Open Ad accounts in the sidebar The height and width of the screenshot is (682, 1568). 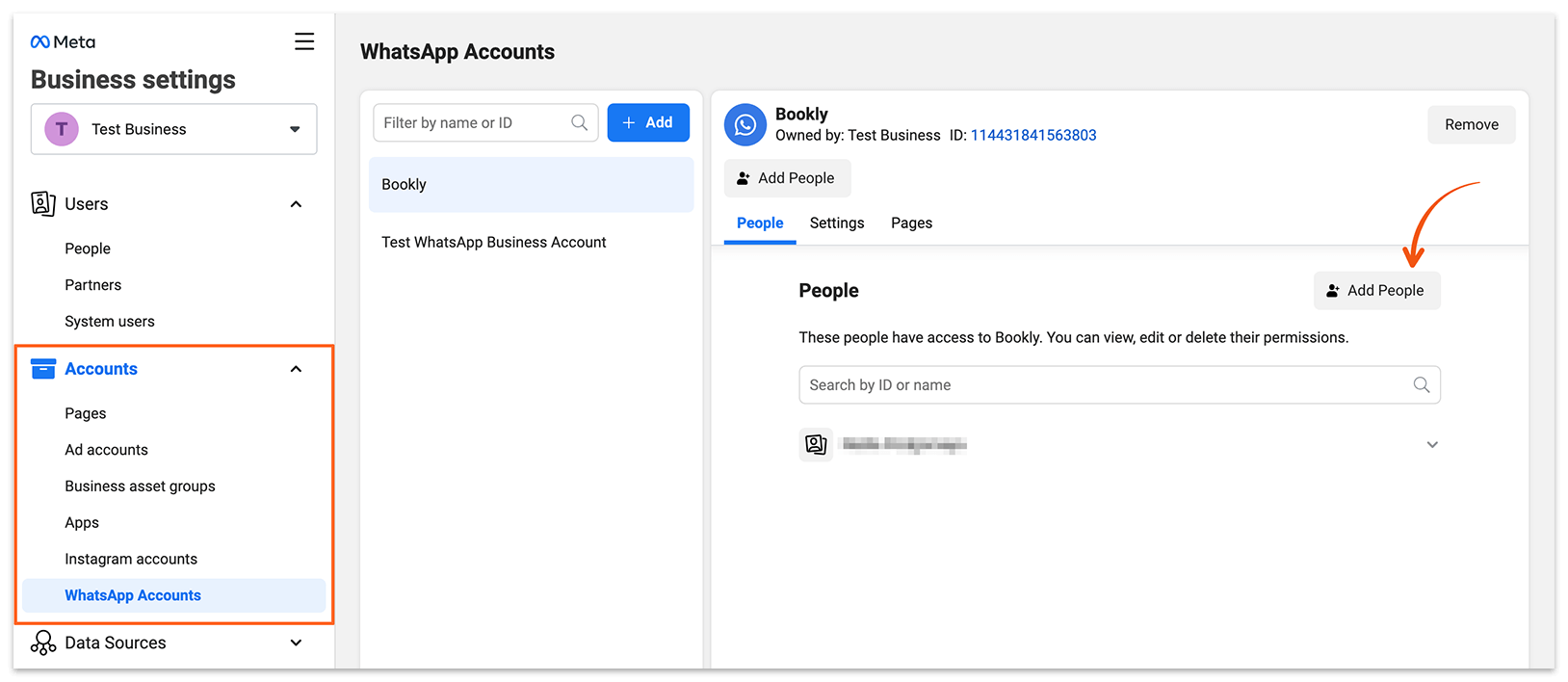tap(107, 450)
